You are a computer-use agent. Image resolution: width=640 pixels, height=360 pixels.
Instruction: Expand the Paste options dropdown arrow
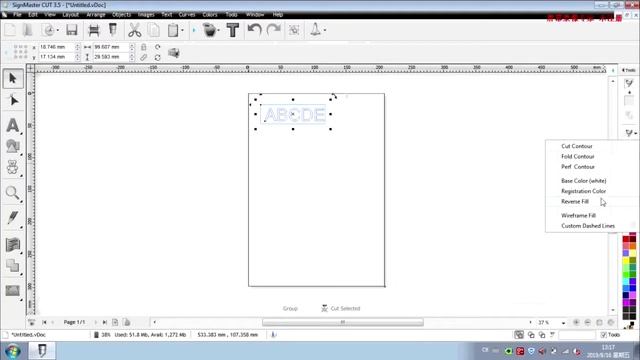[182, 30]
